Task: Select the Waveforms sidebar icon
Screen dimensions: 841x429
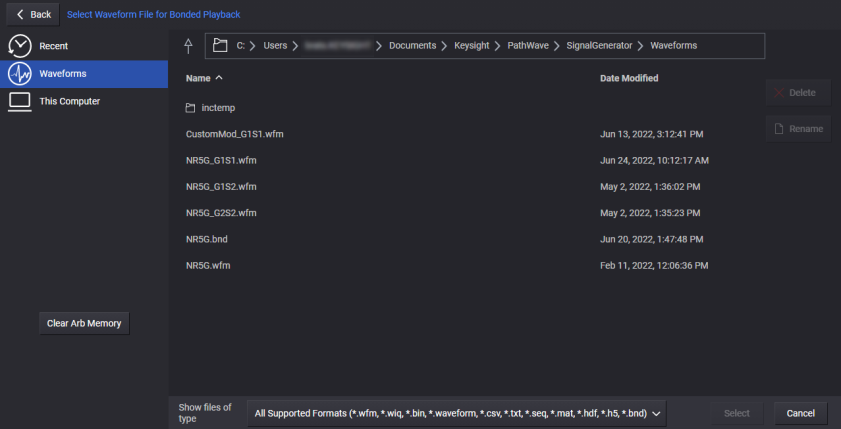Action: pos(20,74)
